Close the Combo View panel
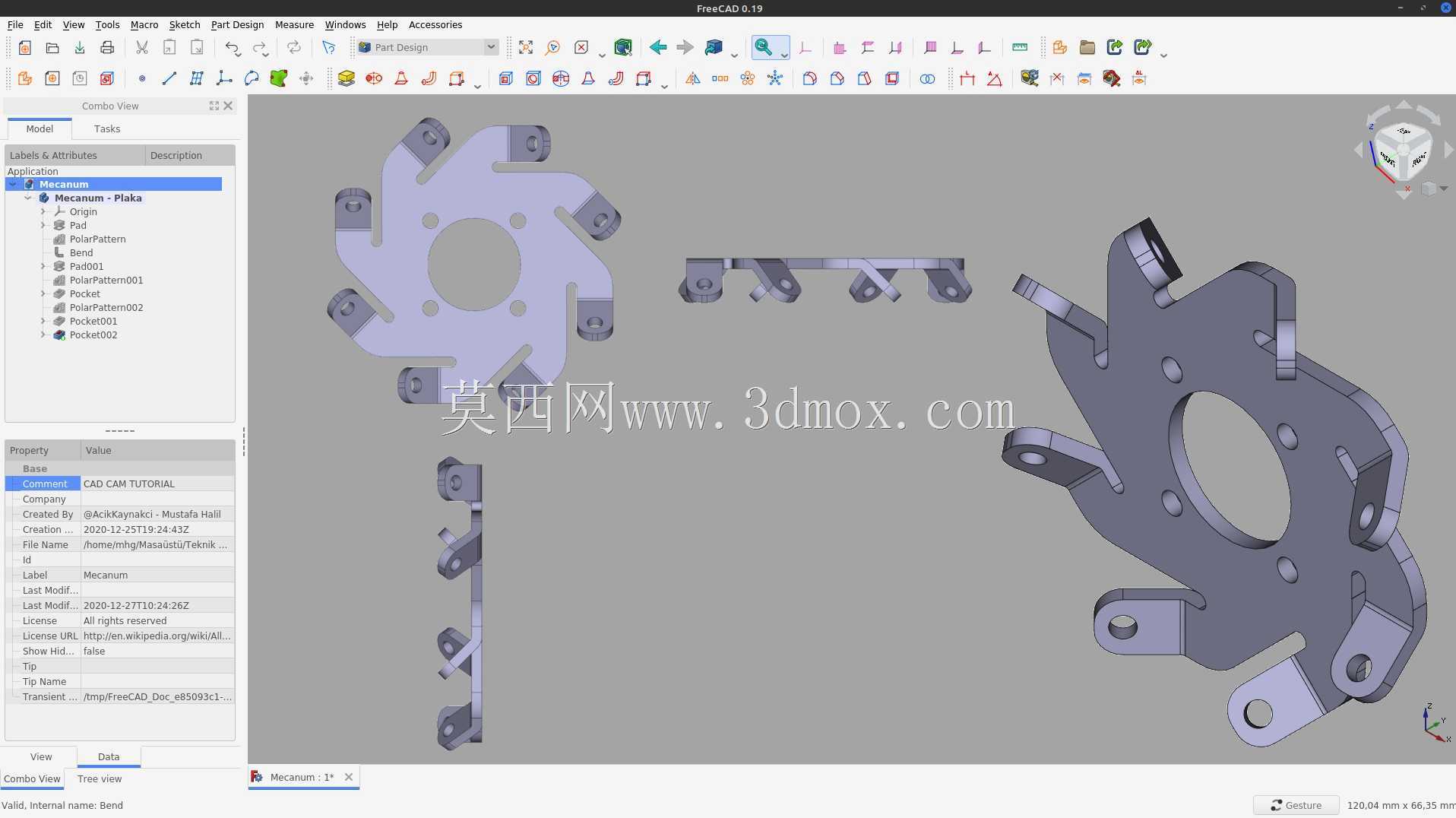 tap(228, 106)
